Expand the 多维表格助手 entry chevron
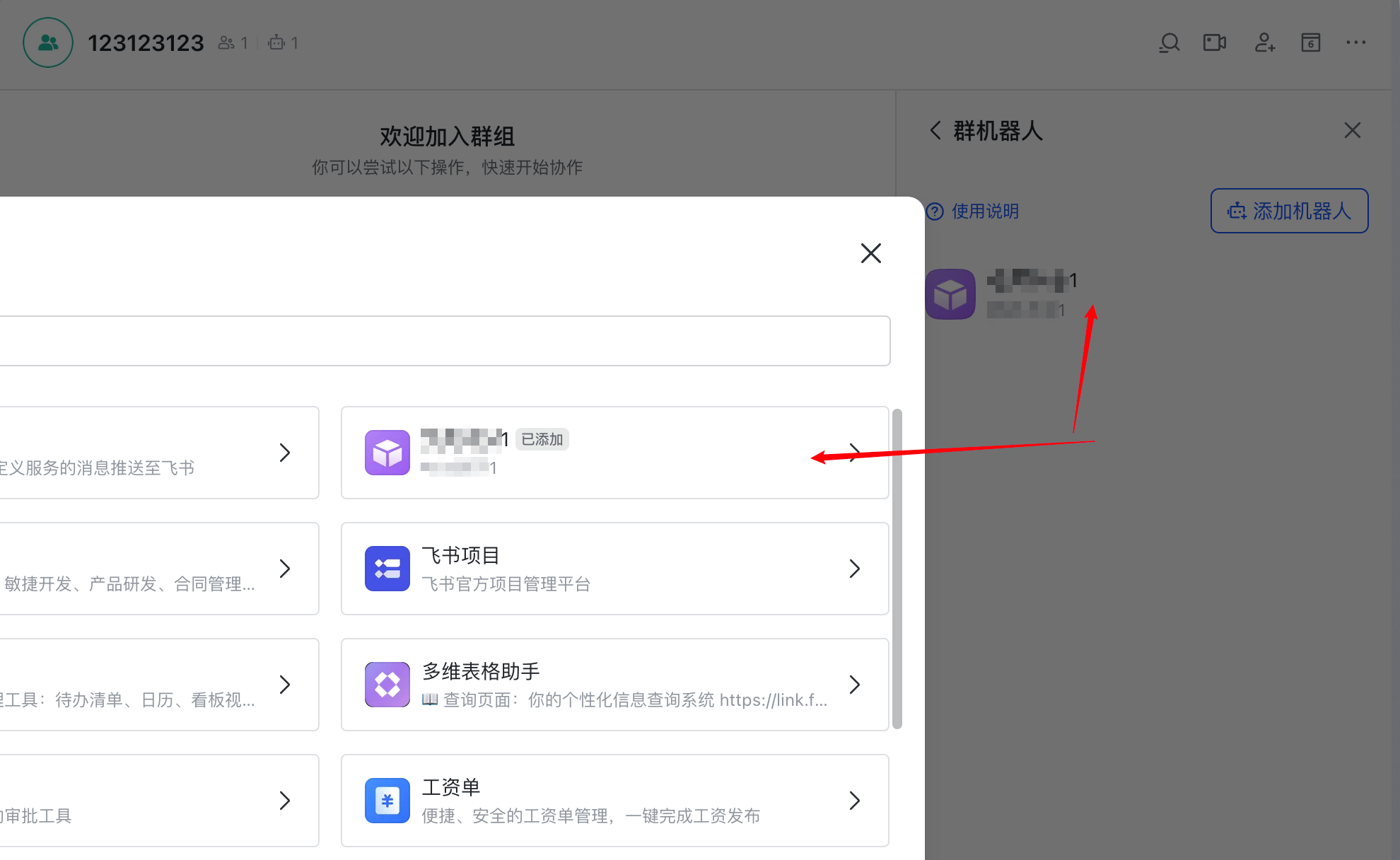The width and height of the screenshot is (1400, 860). (x=854, y=685)
